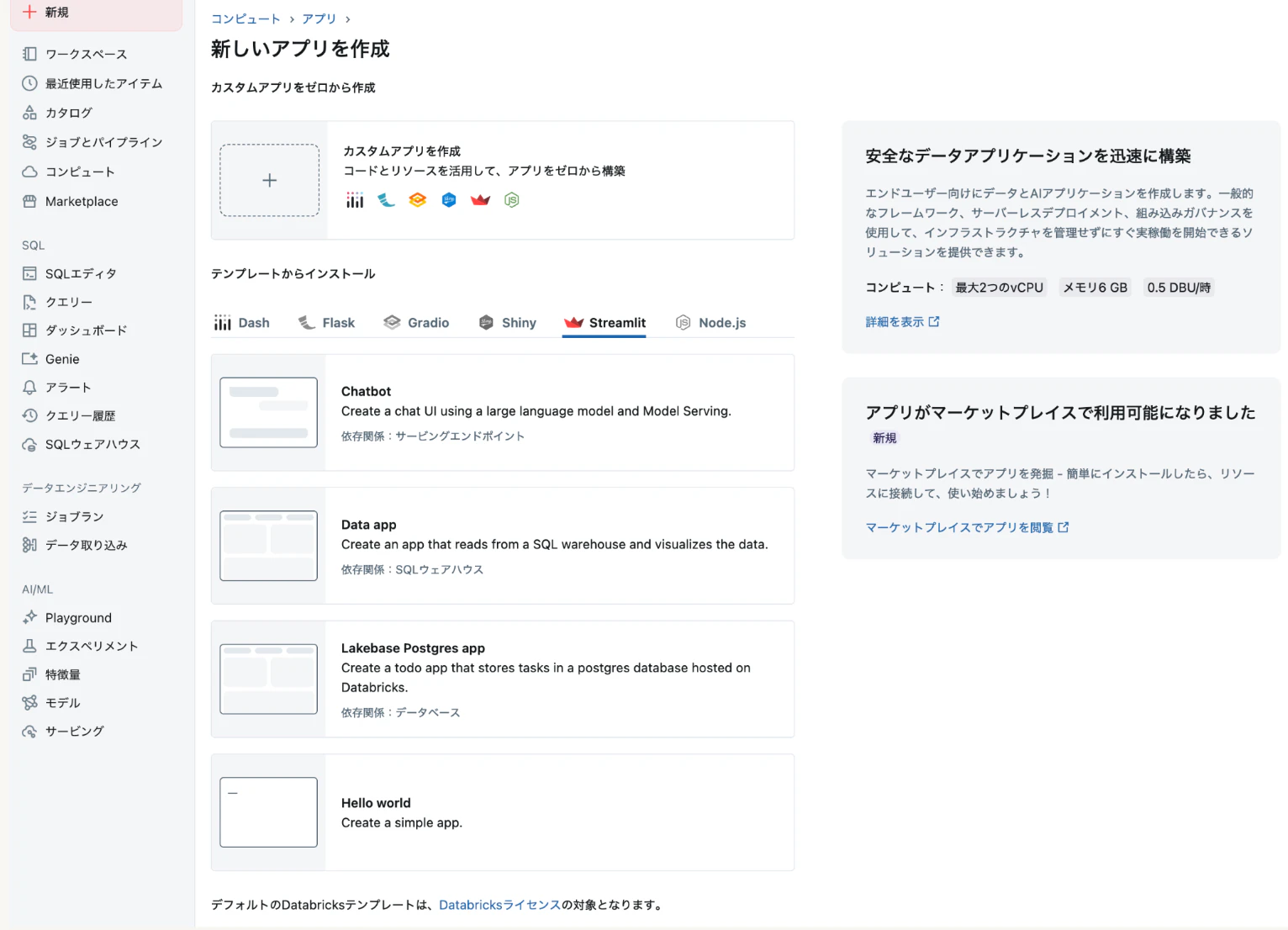The width and height of the screenshot is (1288, 930).
Task: Open the Marketplace store icon
Action: [29, 201]
